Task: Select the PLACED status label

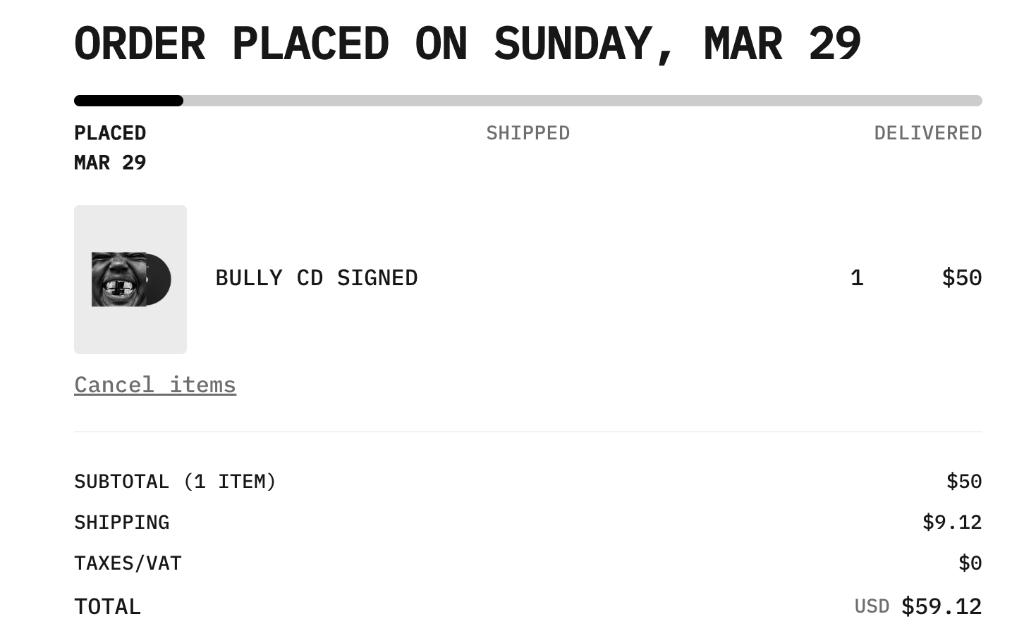Action: (x=109, y=132)
